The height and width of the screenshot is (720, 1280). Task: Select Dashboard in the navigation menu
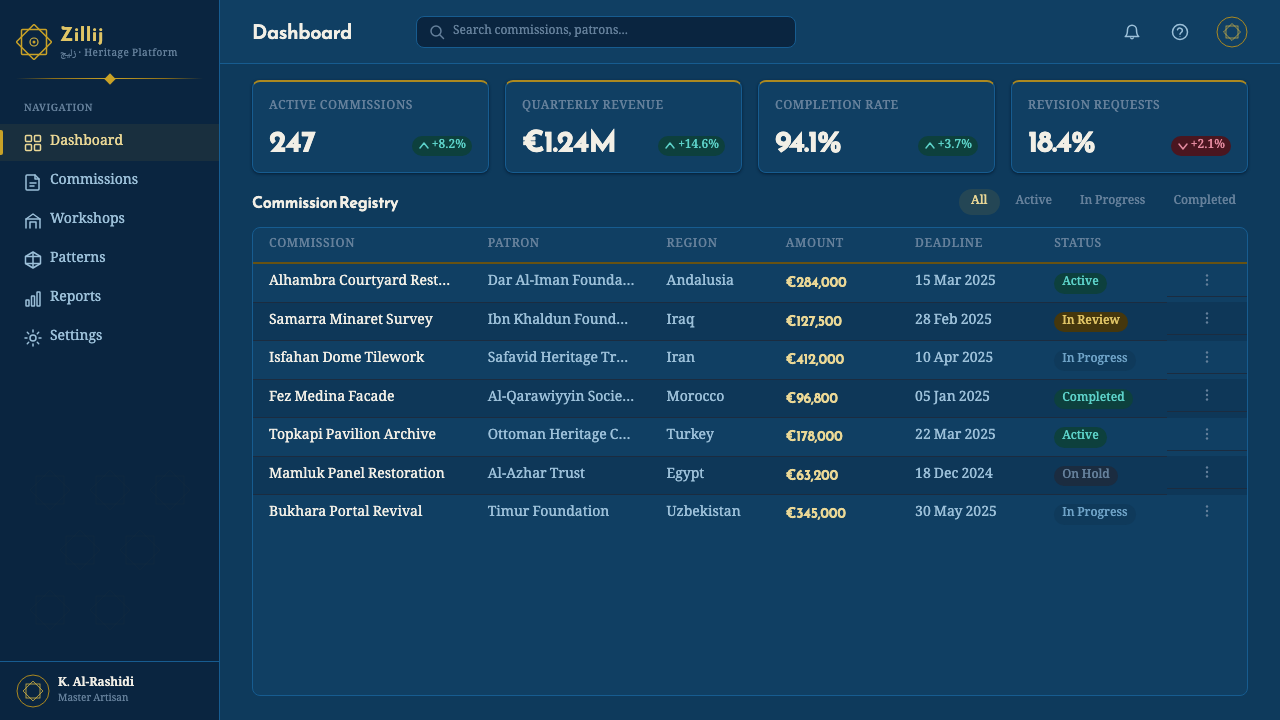[x=110, y=141]
